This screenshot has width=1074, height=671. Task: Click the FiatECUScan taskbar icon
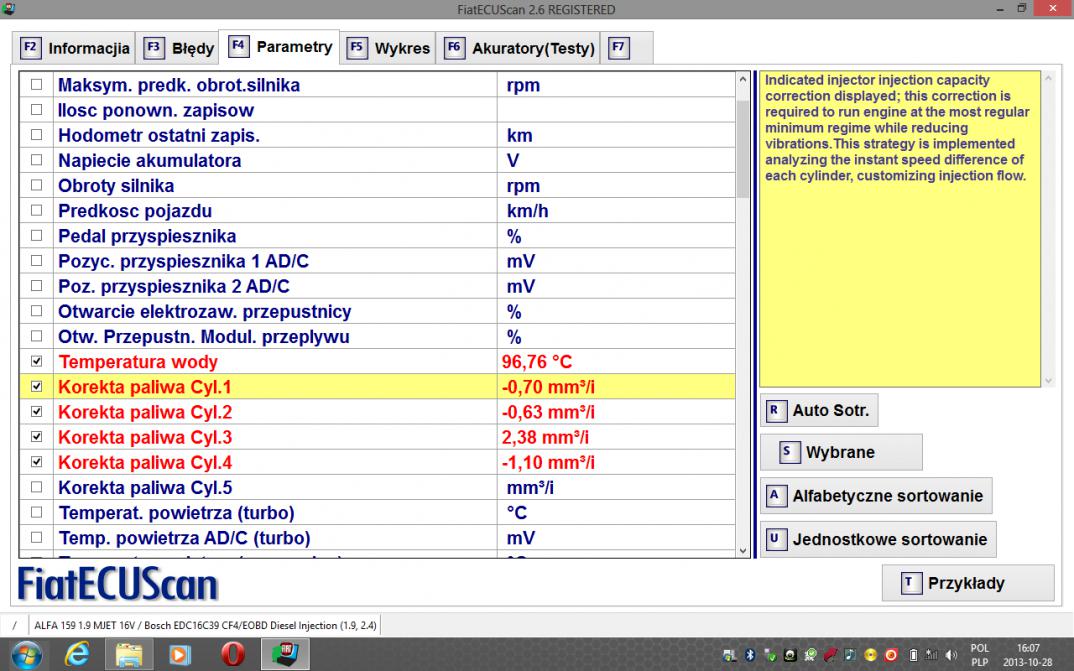click(285, 655)
